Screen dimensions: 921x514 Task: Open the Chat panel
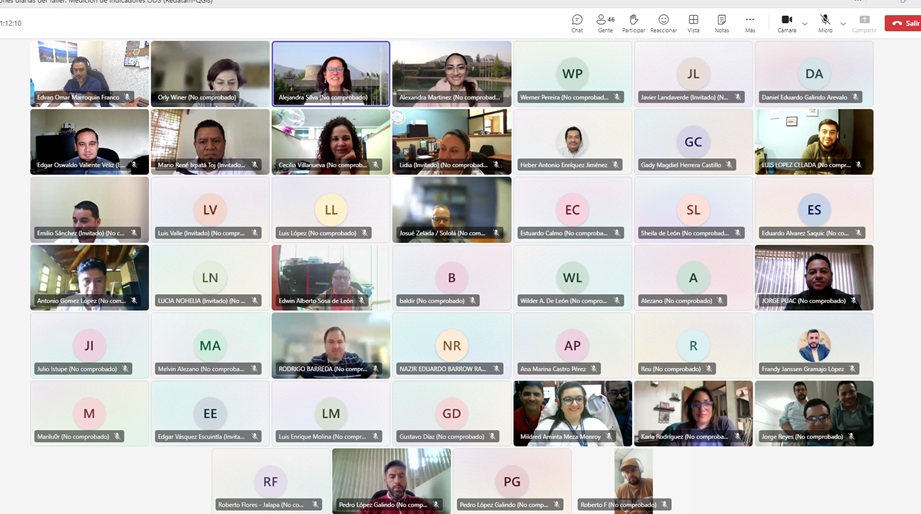tap(577, 22)
